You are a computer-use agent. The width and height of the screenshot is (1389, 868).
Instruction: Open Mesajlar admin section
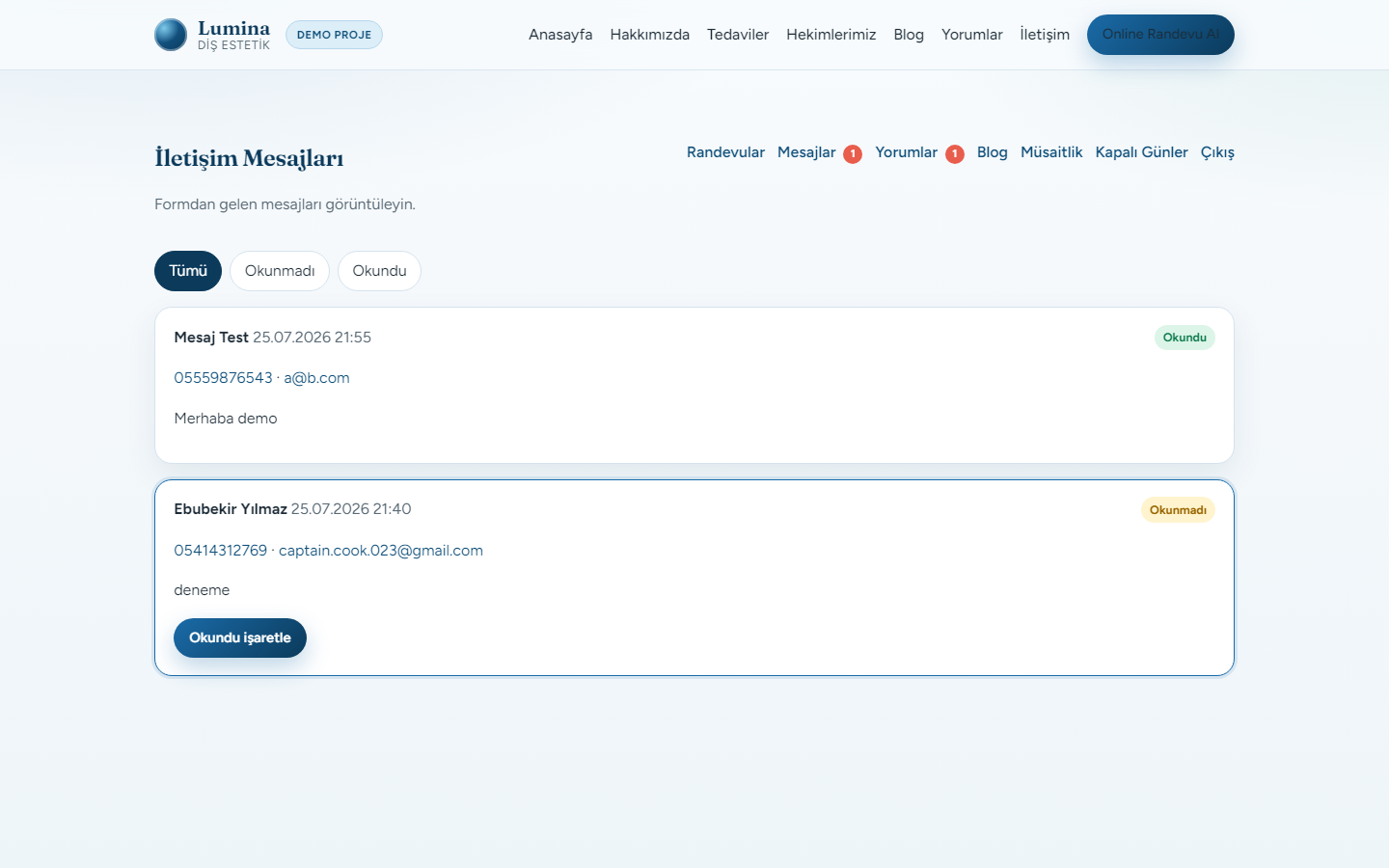pyautogui.click(x=806, y=152)
